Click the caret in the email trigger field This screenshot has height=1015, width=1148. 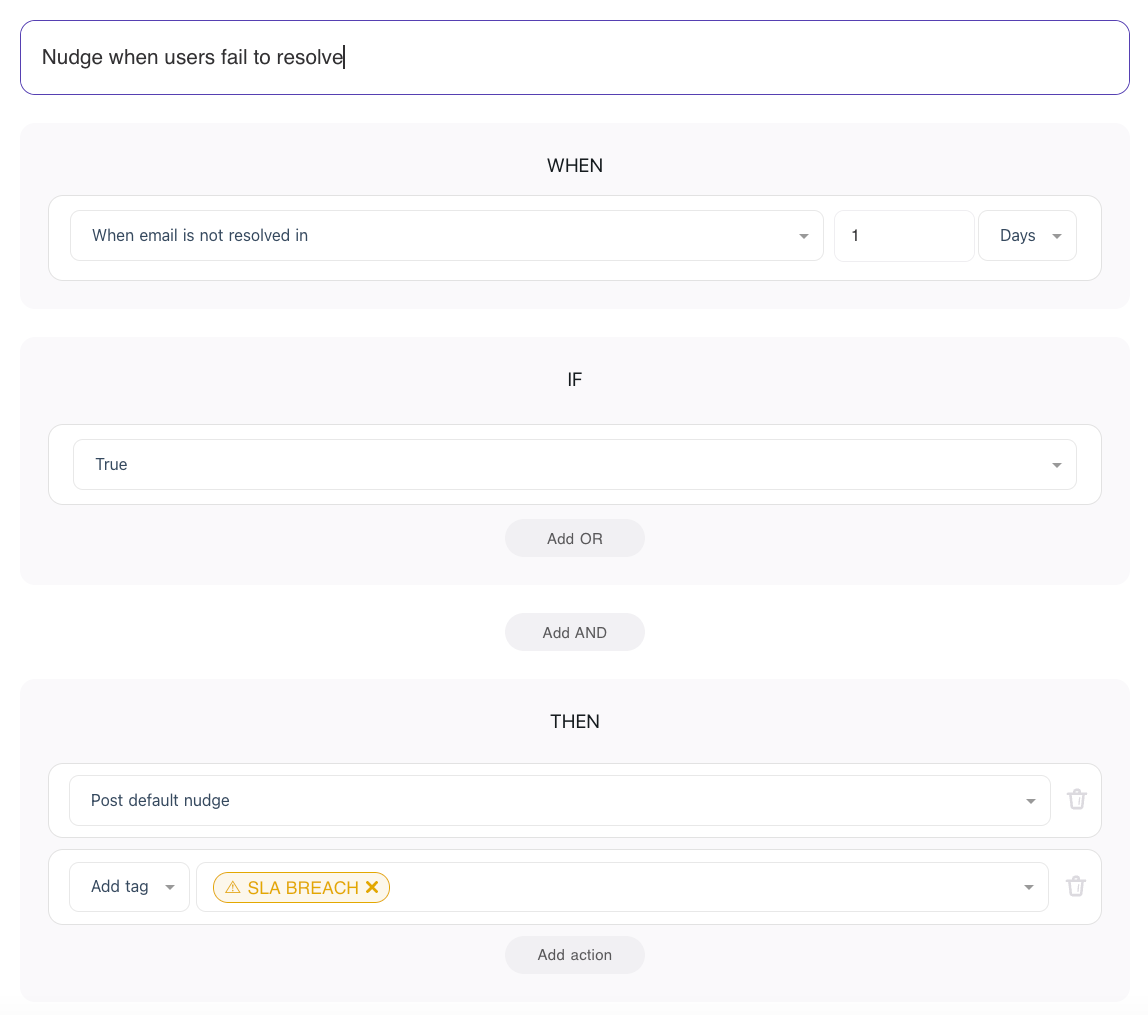[804, 237]
